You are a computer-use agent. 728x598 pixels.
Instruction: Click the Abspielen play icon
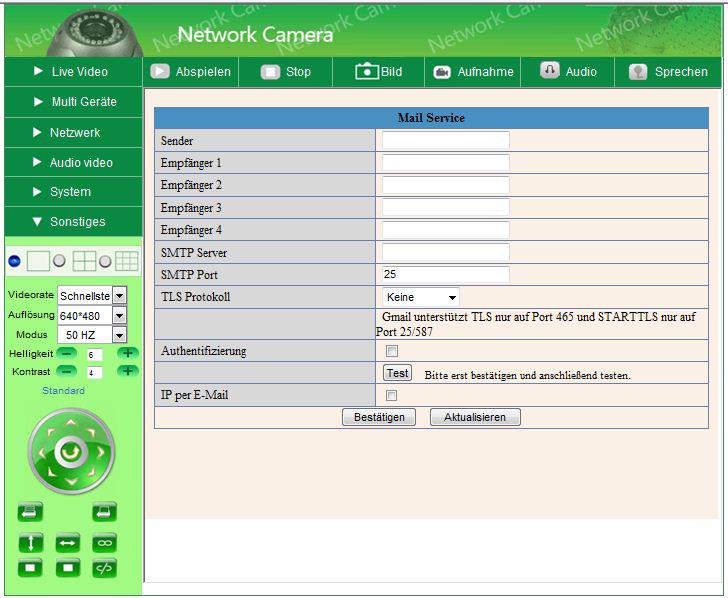coord(160,71)
